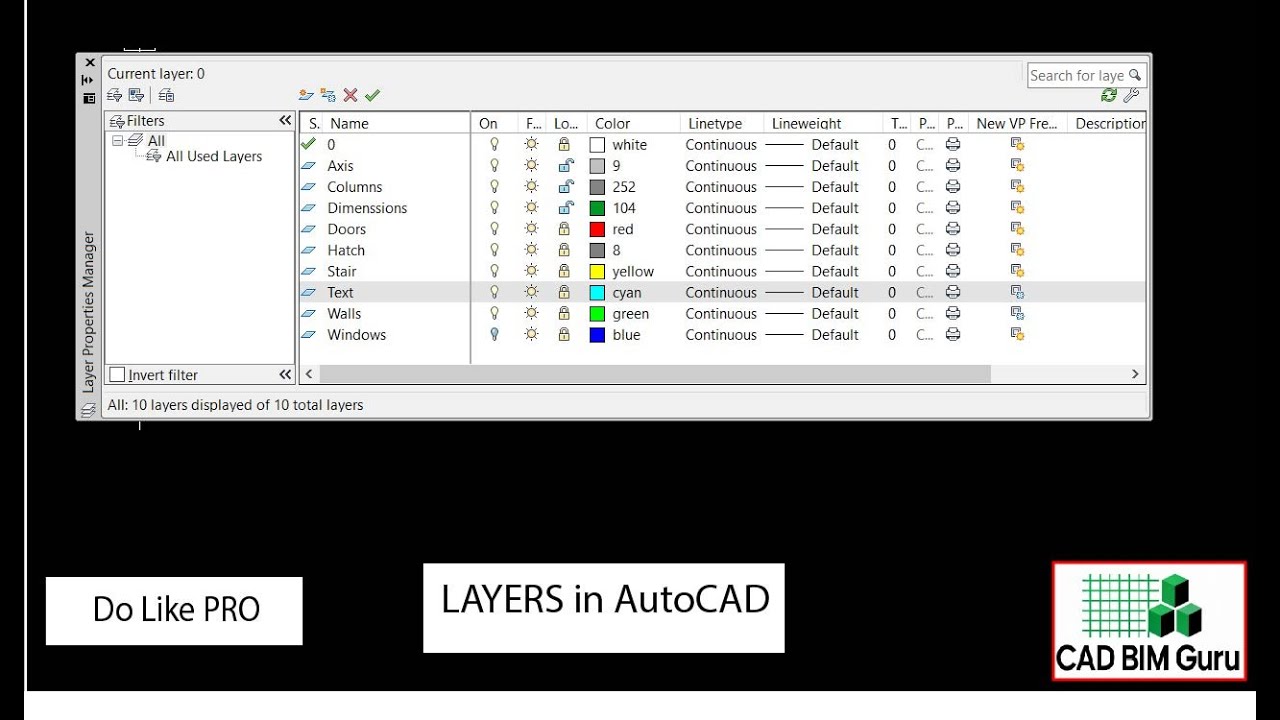Image resolution: width=1280 pixels, height=720 pixels.
Task: Open the New Group Filter tool
Action: [136, 95]
